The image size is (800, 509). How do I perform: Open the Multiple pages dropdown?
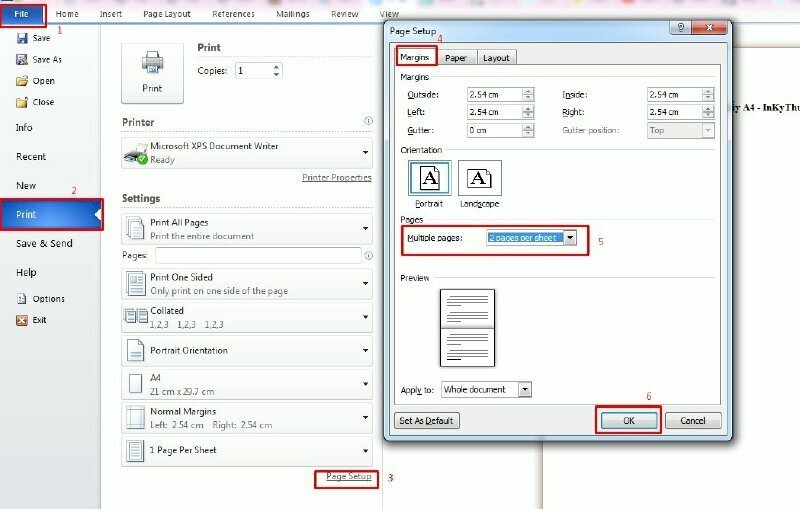coord(570,238)
